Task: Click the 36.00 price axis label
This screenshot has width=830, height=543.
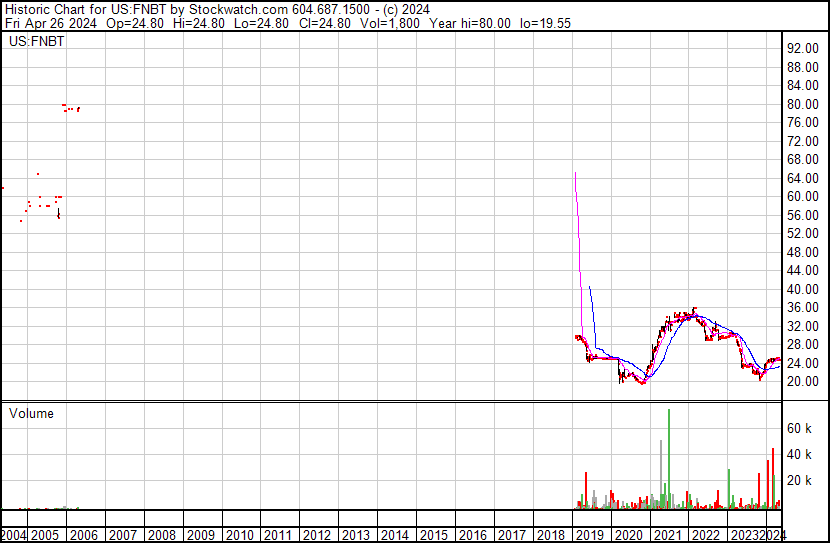Action: 803,307
